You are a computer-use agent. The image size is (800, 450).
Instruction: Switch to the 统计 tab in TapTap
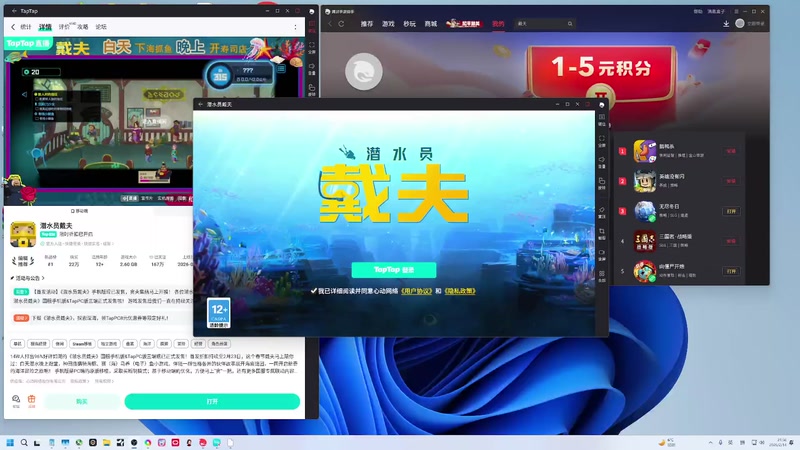(26, 27)
